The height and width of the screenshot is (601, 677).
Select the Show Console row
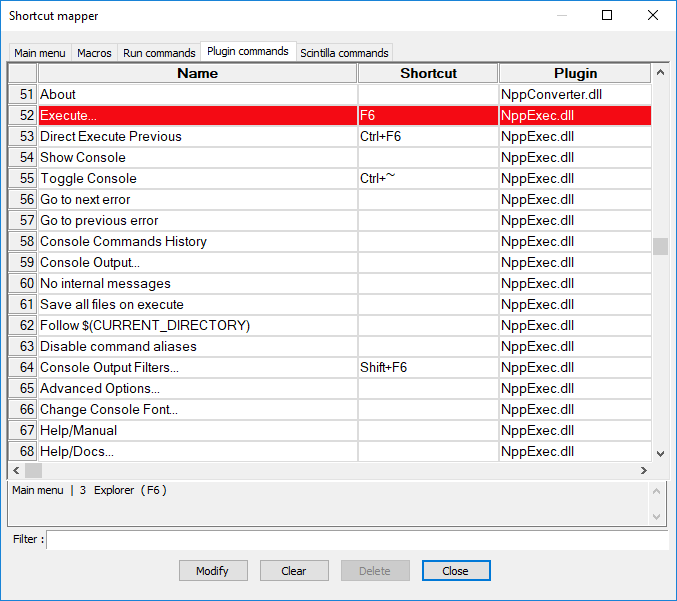tap(329, 157)
